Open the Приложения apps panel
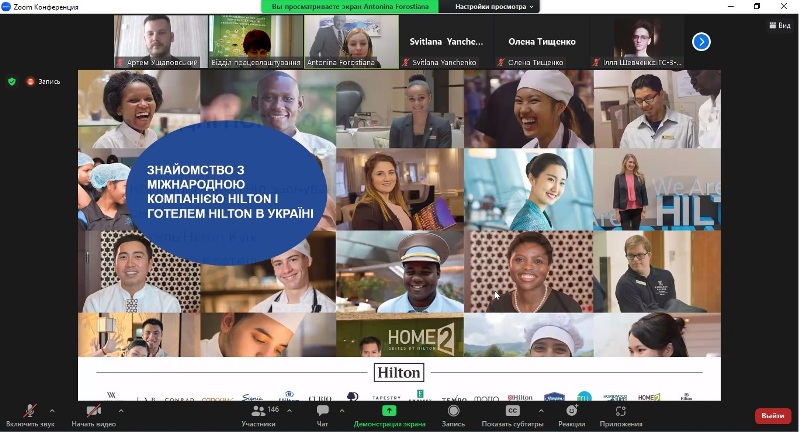800x432 pixels. point(620,416)
